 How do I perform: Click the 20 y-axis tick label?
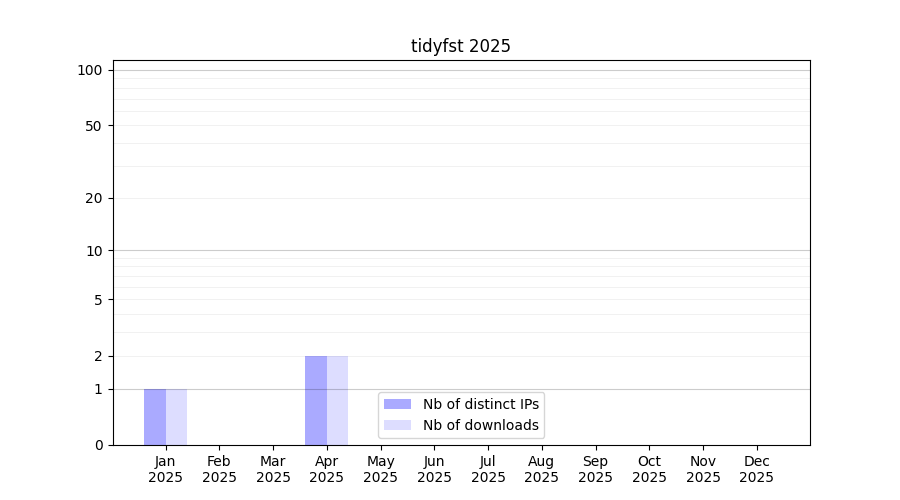[94, 198]
